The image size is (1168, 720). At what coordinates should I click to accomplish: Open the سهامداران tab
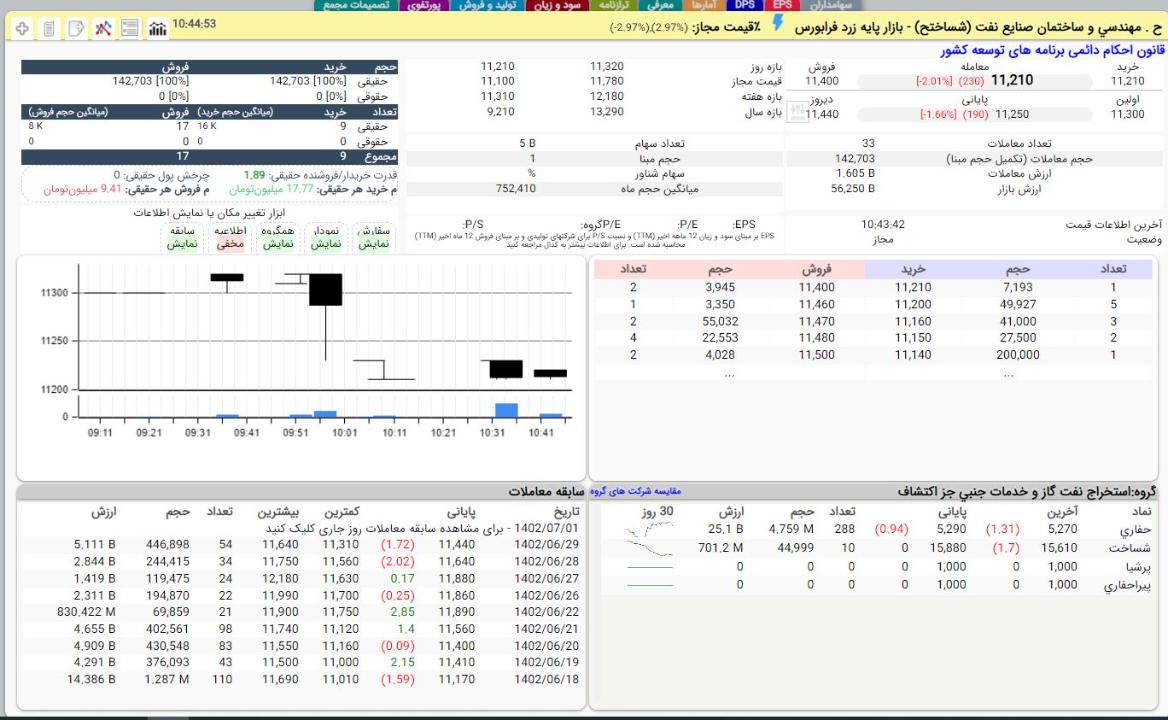click(836, 5)
